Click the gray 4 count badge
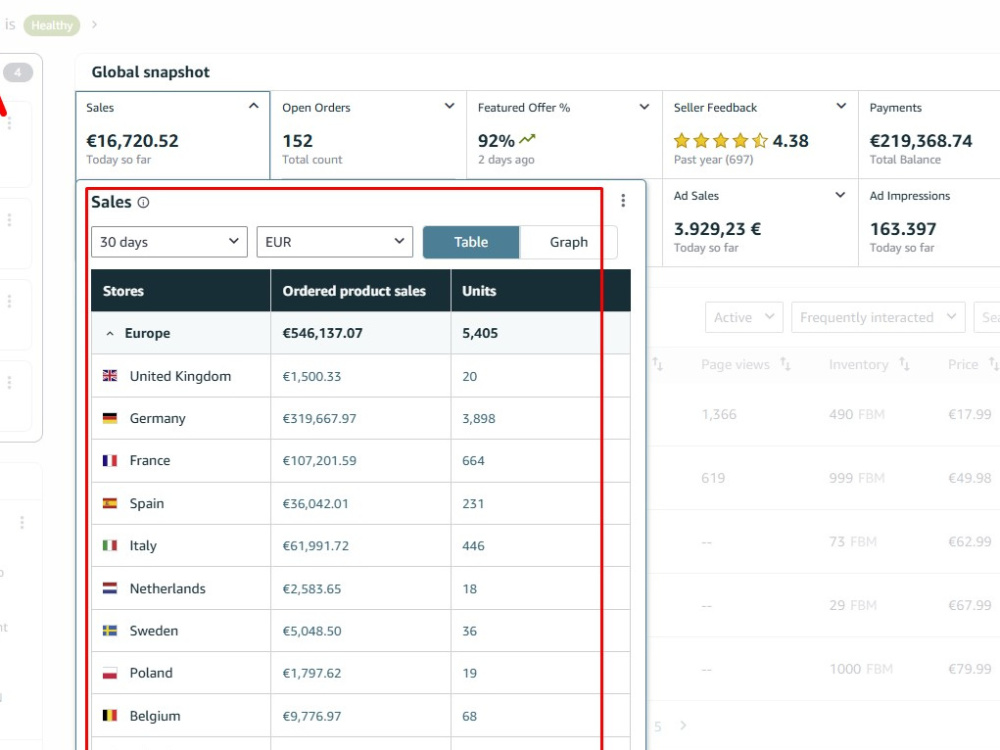 (18, 72)
